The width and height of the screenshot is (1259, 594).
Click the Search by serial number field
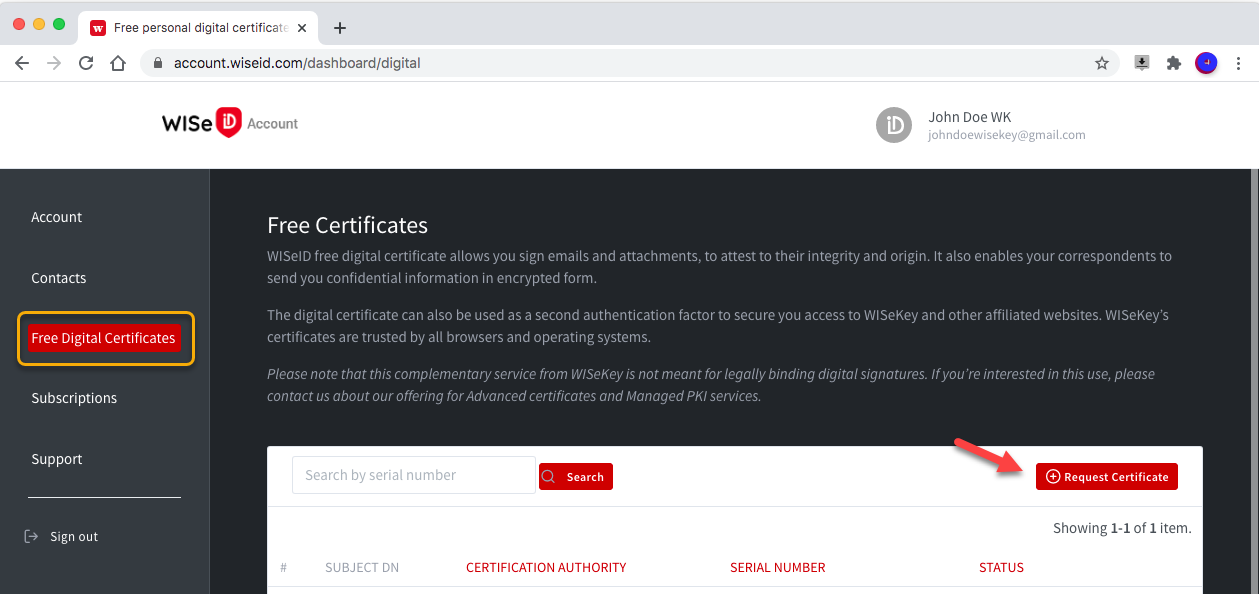[414, 475]
